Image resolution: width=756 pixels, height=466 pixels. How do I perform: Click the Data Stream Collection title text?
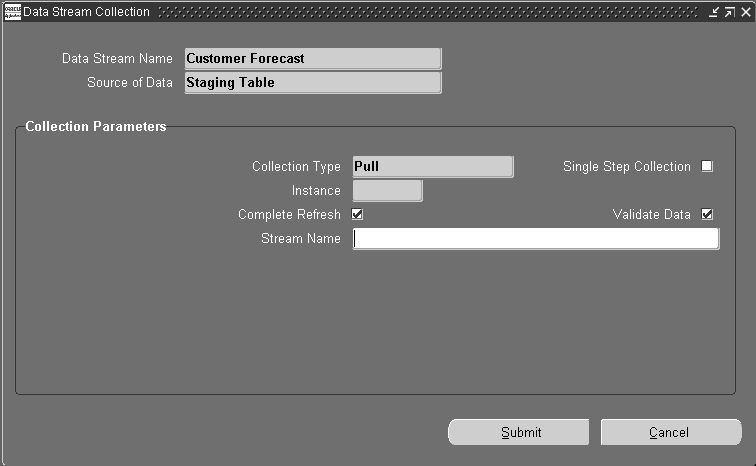86,12
